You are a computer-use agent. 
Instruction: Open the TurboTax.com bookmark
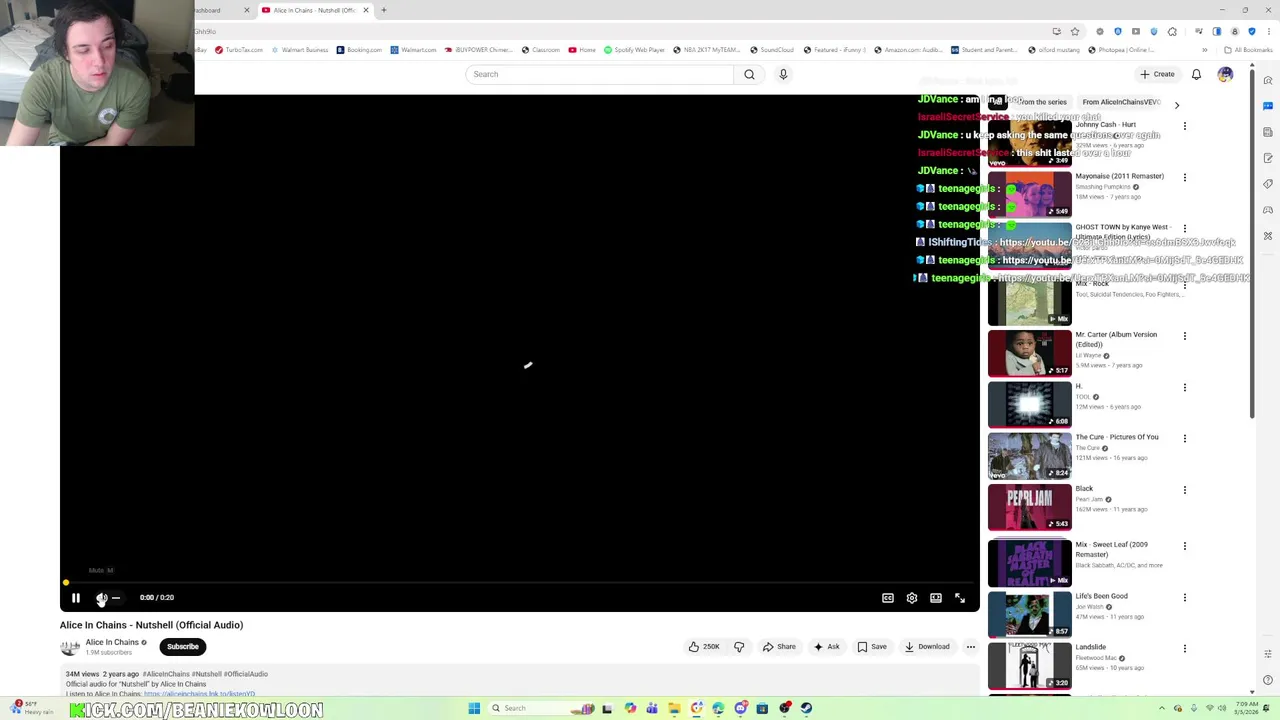[239, 50]
